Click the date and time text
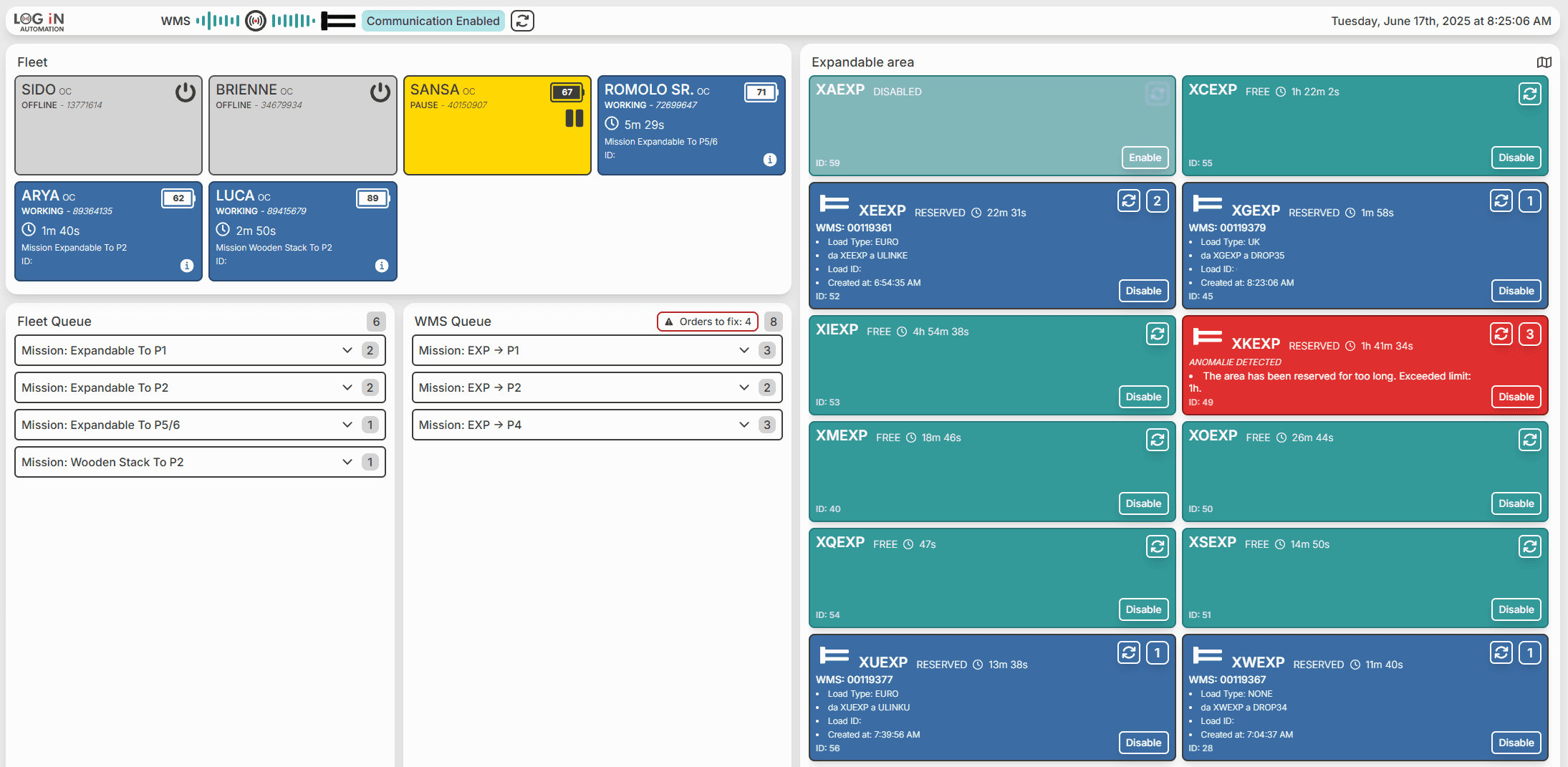 [1441, 21]
